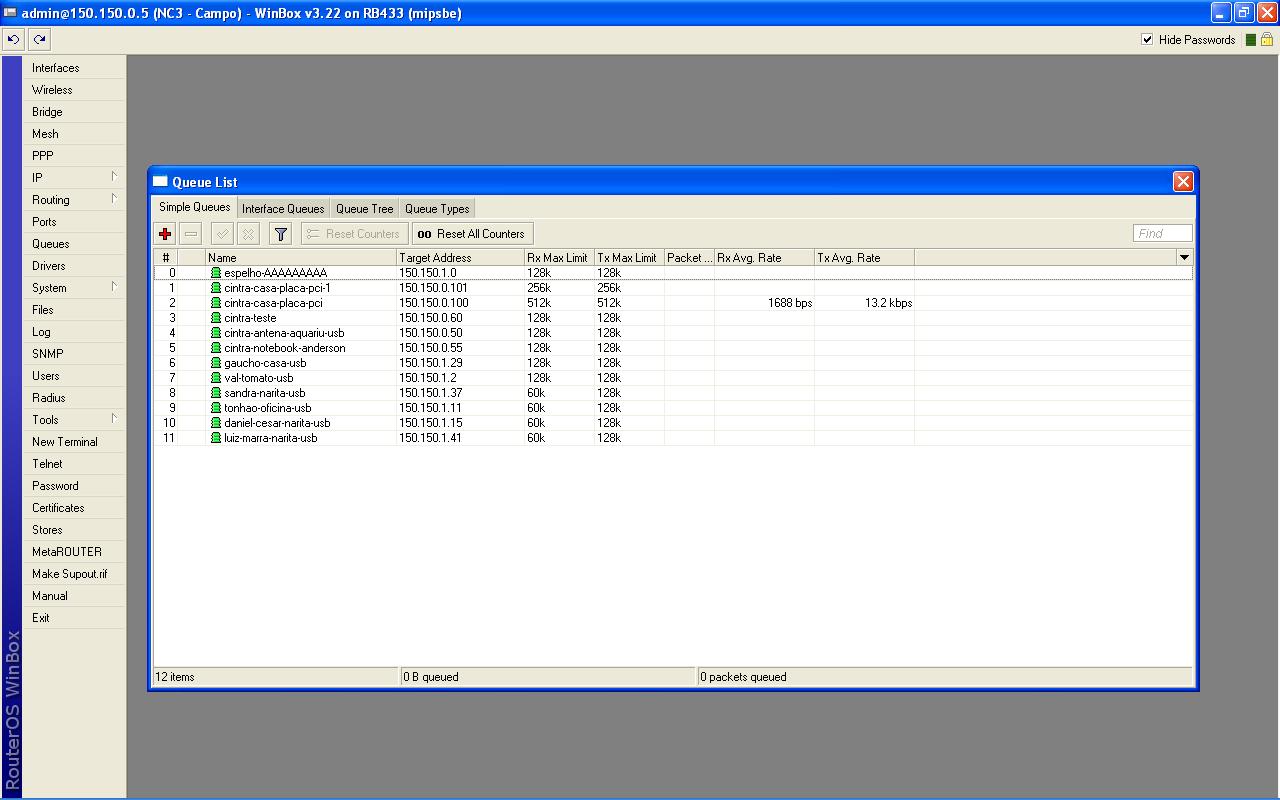Select Make Supout.rif in the sidebar
1280x800 pixels.
click(x=74, y=574)
